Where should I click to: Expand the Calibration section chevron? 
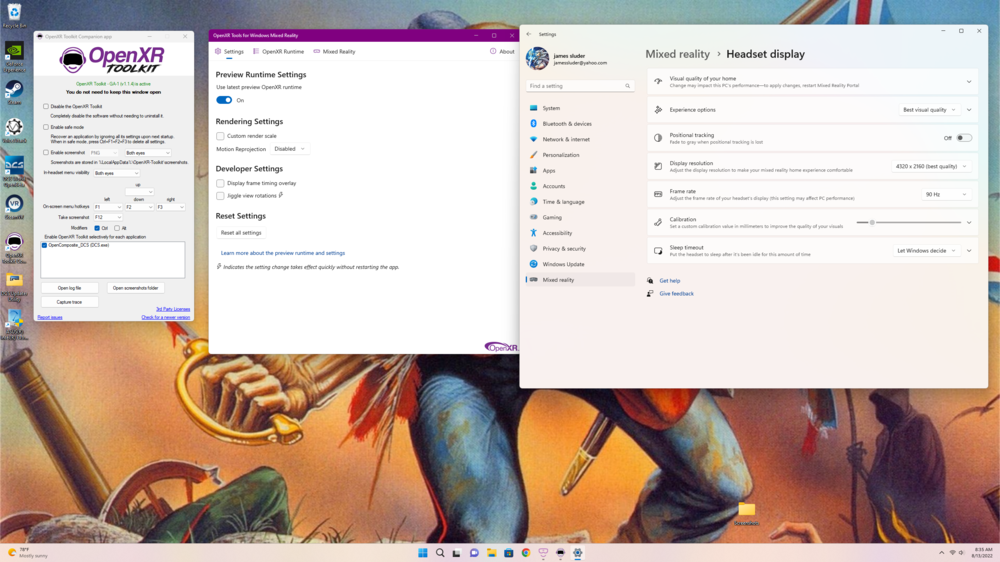(x=969, y=223)
